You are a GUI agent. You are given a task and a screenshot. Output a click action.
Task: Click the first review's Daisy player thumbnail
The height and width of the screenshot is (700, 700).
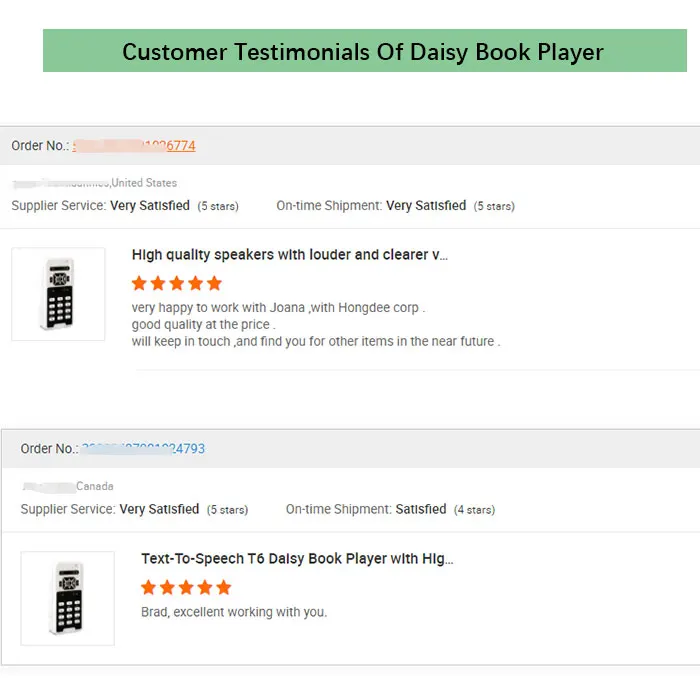[58, 294]
